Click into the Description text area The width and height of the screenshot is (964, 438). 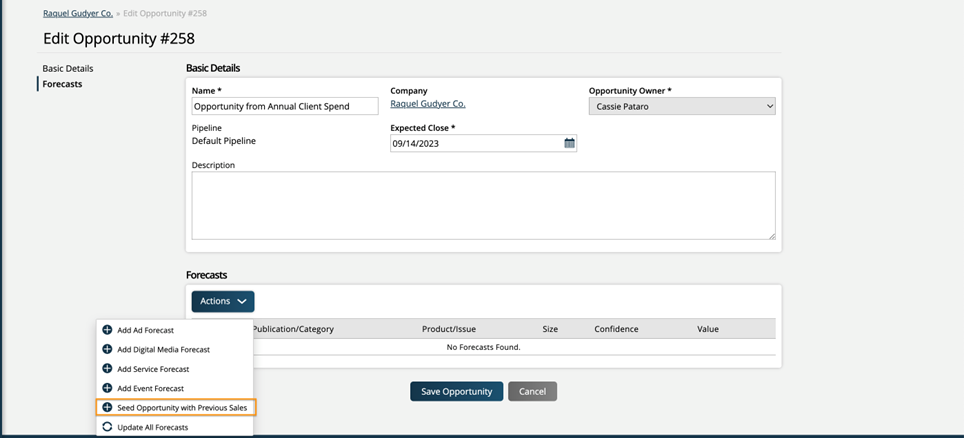tap(483, 205)
